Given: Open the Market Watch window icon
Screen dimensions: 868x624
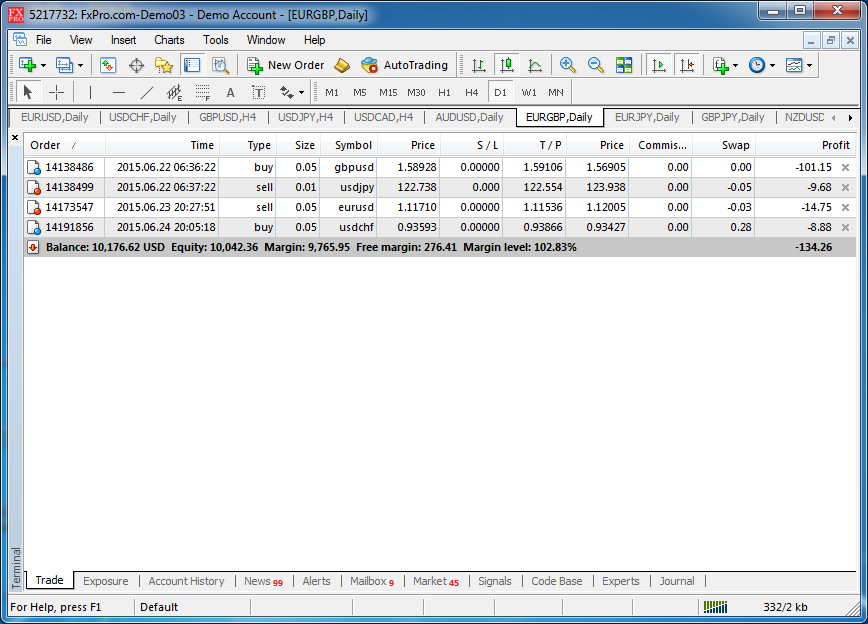Looking at the screenshot, I should [x=108, y=65].
